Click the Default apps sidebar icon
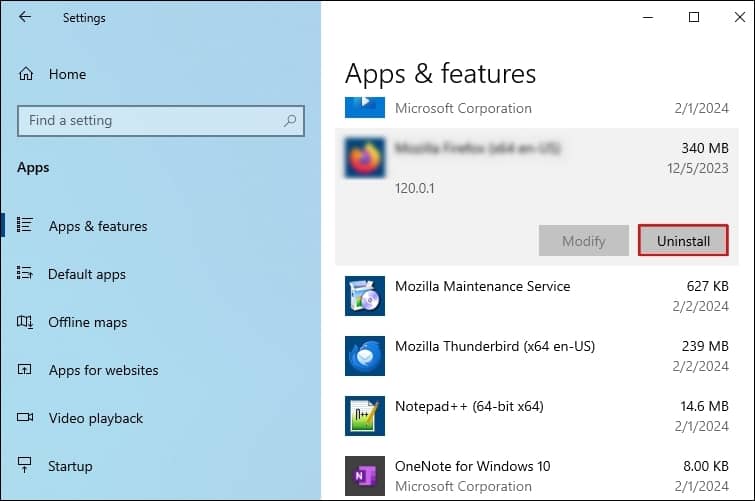 [25, 273]
